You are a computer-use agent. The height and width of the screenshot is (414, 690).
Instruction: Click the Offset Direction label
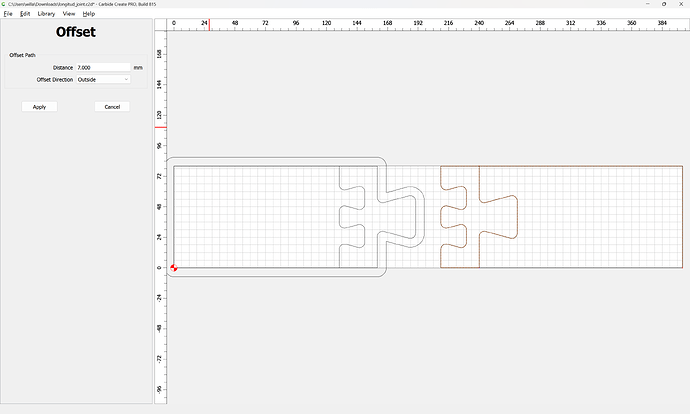(55, 80)
